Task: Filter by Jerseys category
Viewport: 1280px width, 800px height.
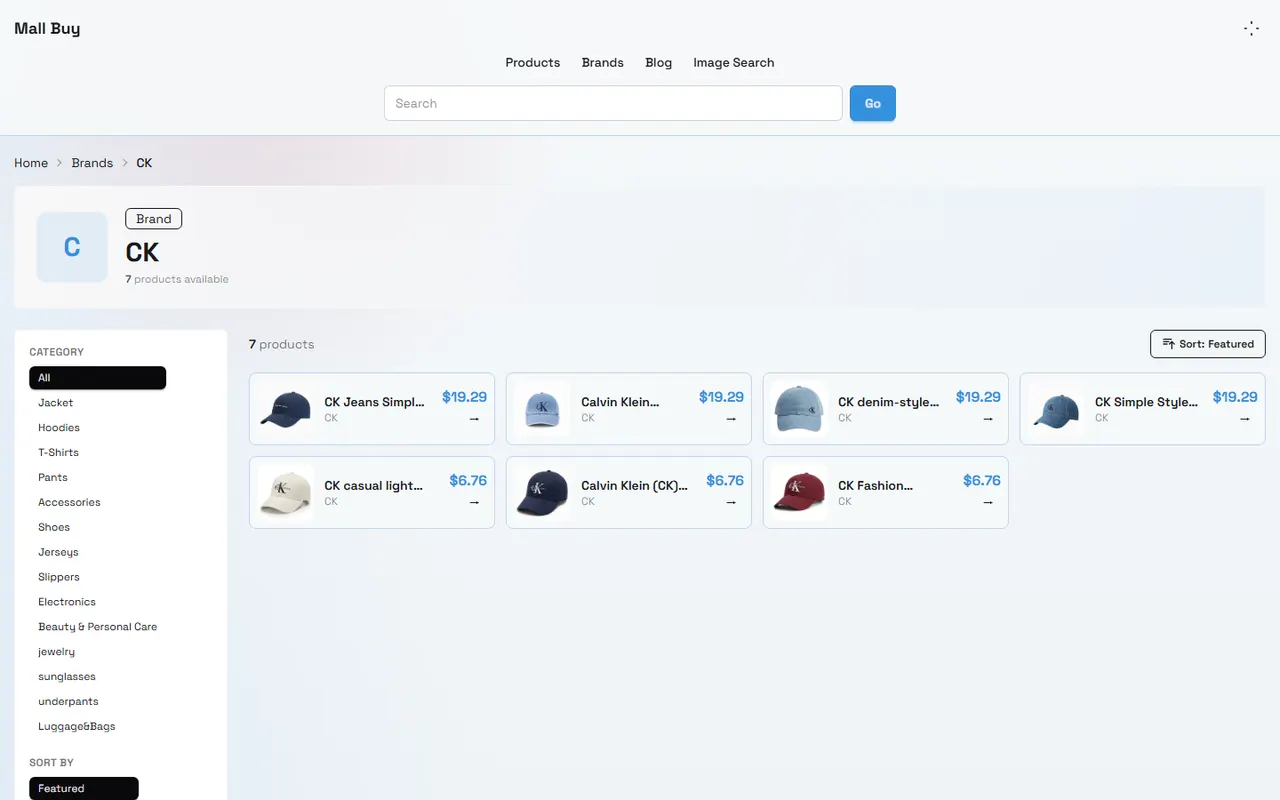Action: pyautogui.click(x=58, y=553)
